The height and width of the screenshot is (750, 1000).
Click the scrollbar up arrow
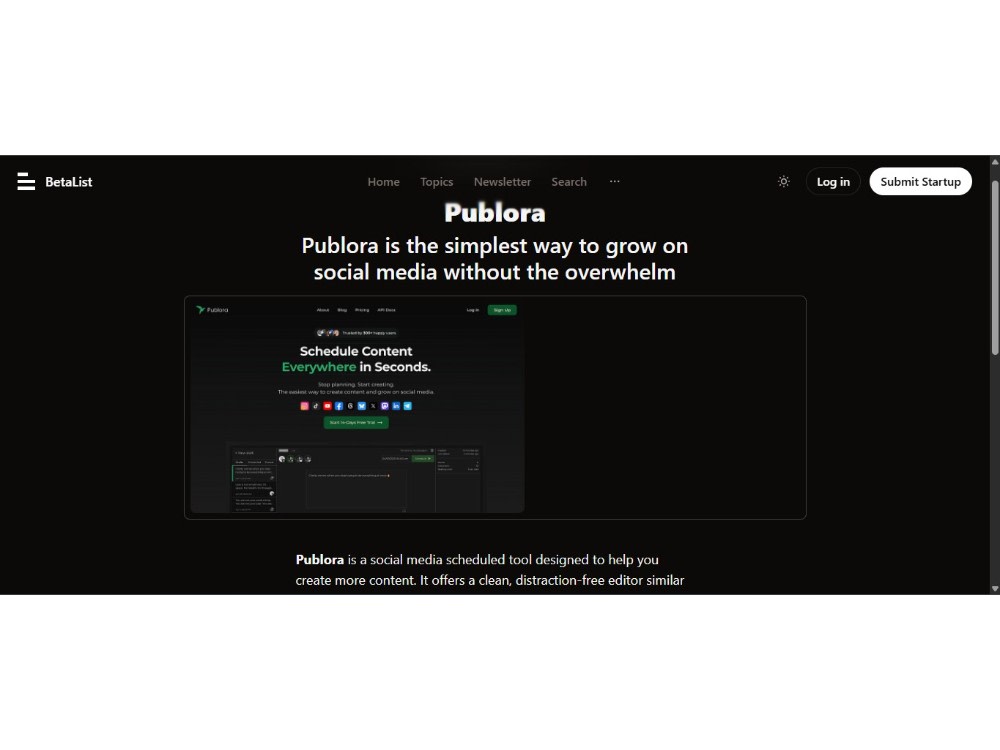(994, 162)
